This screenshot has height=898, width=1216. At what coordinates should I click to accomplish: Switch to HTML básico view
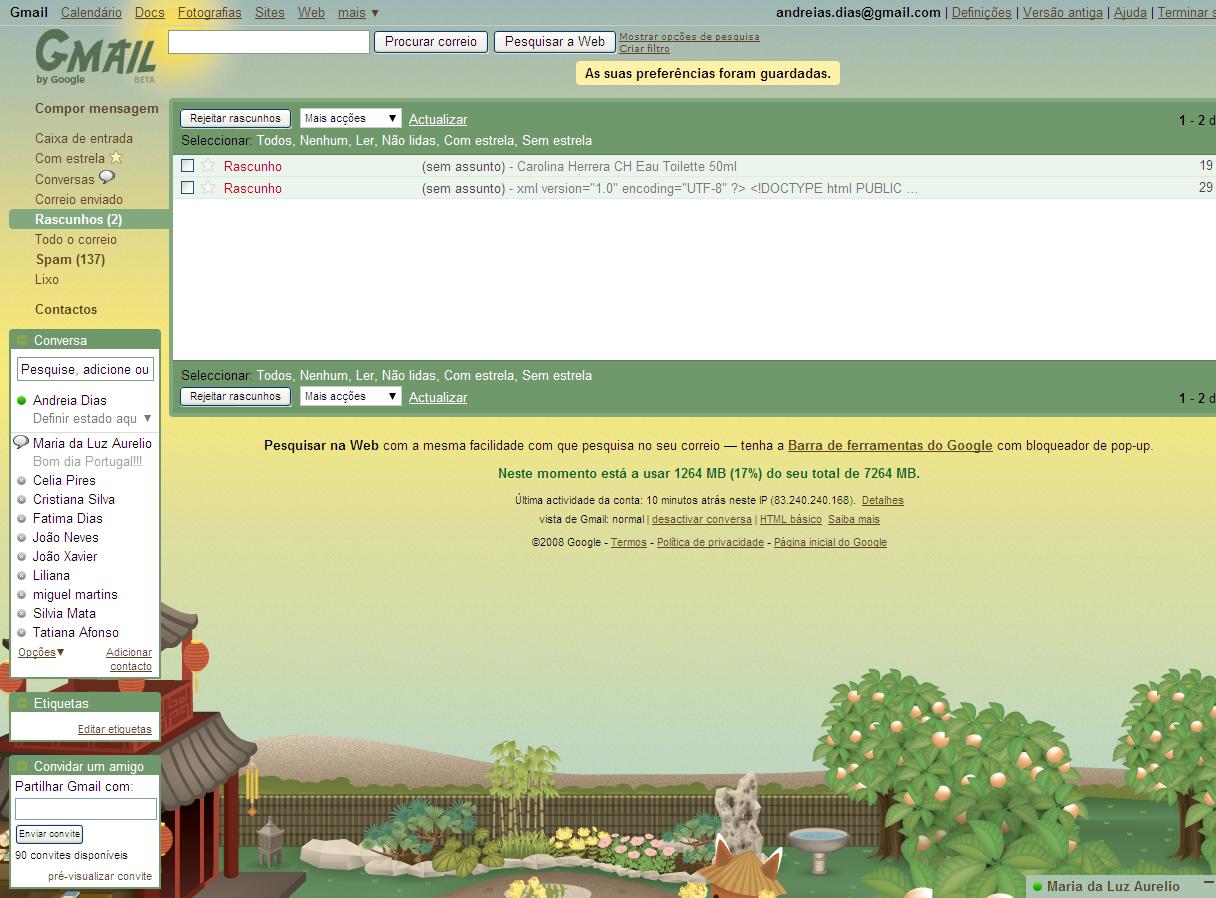(791, 519)
